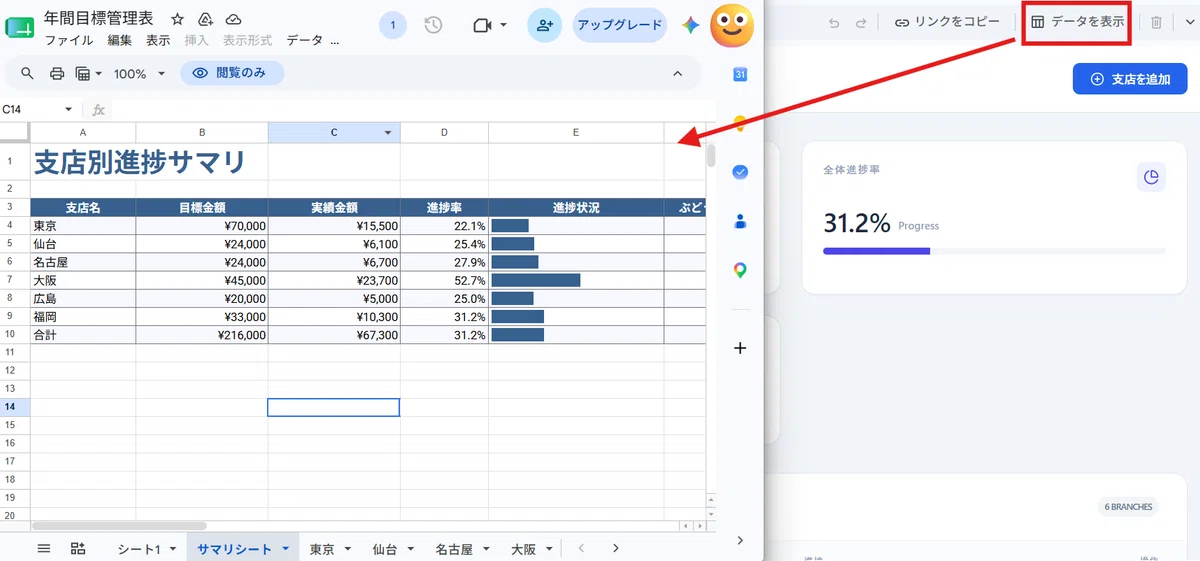1200x561 pixels.
Task: Open the サマリシート tab dropdown arrow
Action: [286, 549]
